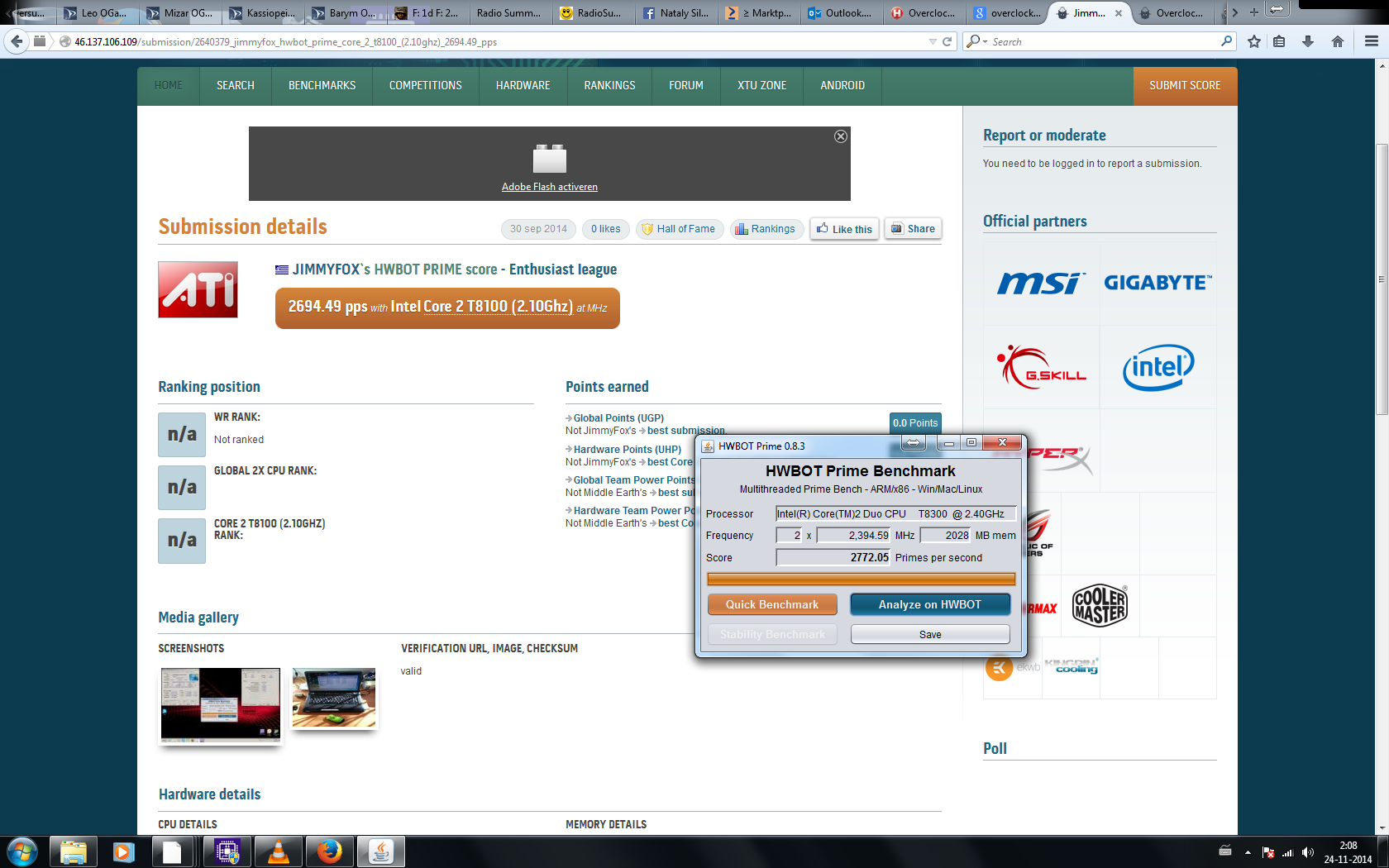Click the Processor field in HWBOT Prime
1389x868 pixels.
pyautogui.click(x=895, y=513)
